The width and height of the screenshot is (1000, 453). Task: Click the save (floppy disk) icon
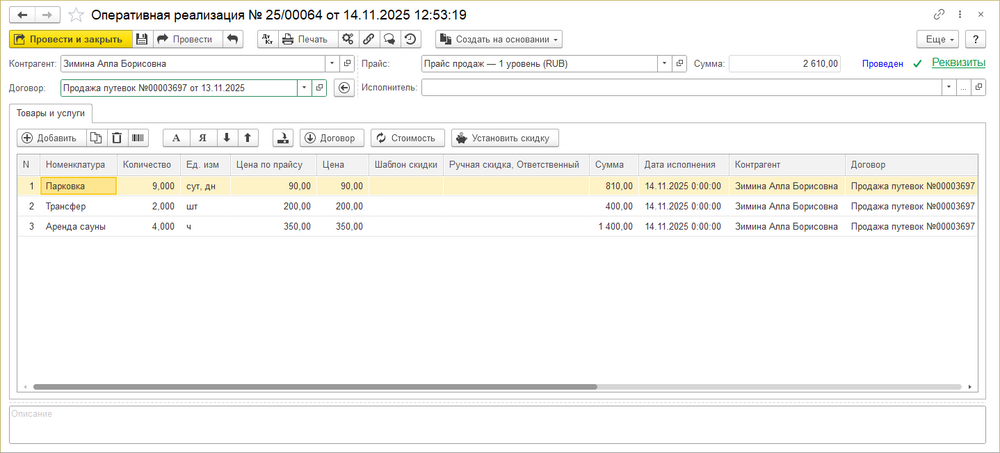pos(142,39)
